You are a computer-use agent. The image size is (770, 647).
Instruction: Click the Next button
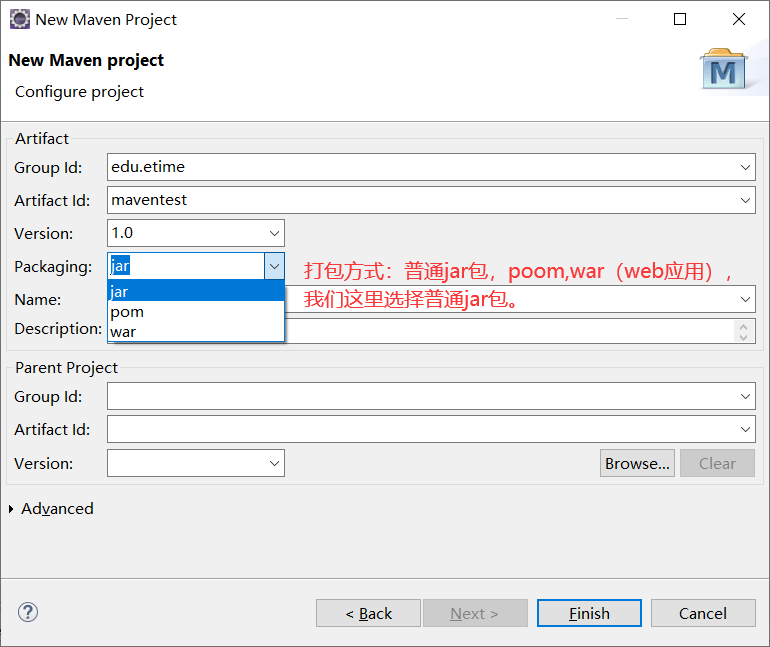click(475, 613)
